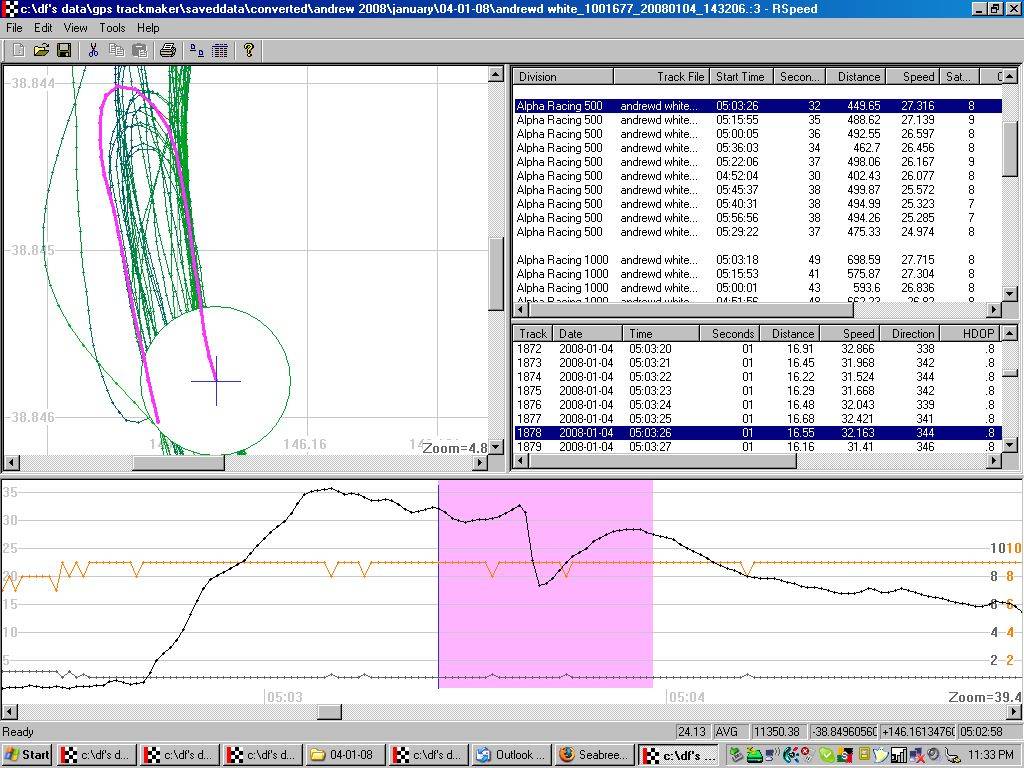Click the New document toolbar icon
The height and width of the screenshot is (768, 1024).
pos(18,50)
